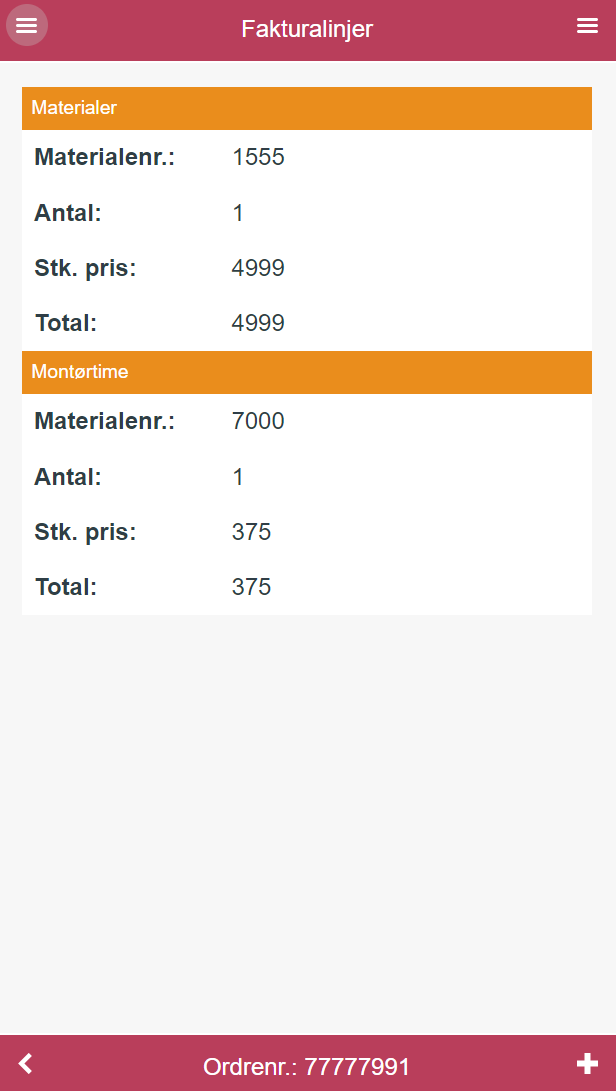Viewport: 616px width, 1091px height.
Task: Click the Materialenr. label under Montørtime
Action: tap(104, 421)
